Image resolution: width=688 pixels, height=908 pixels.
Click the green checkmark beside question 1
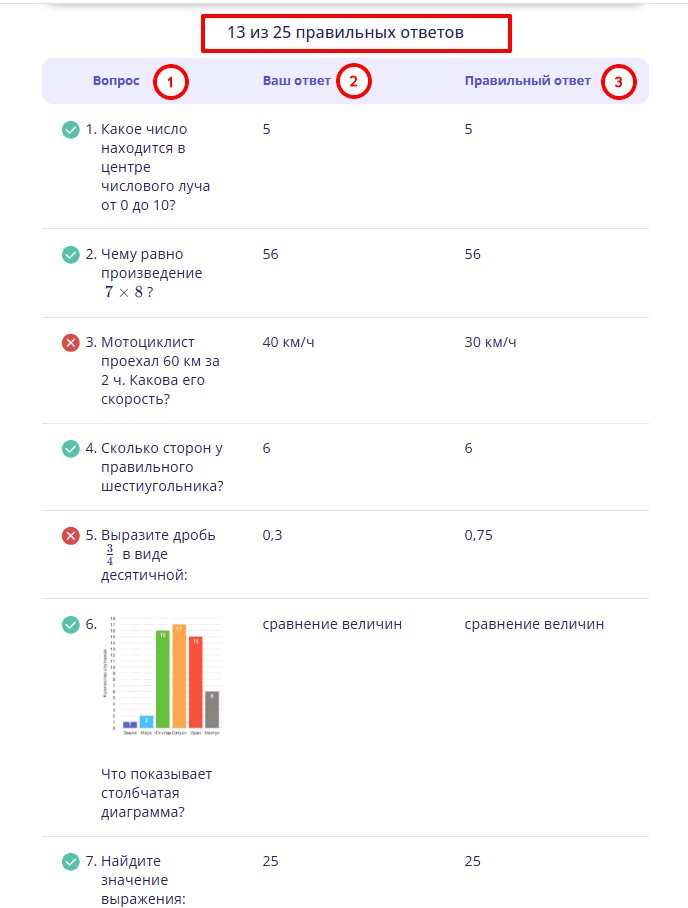(69, 128)
